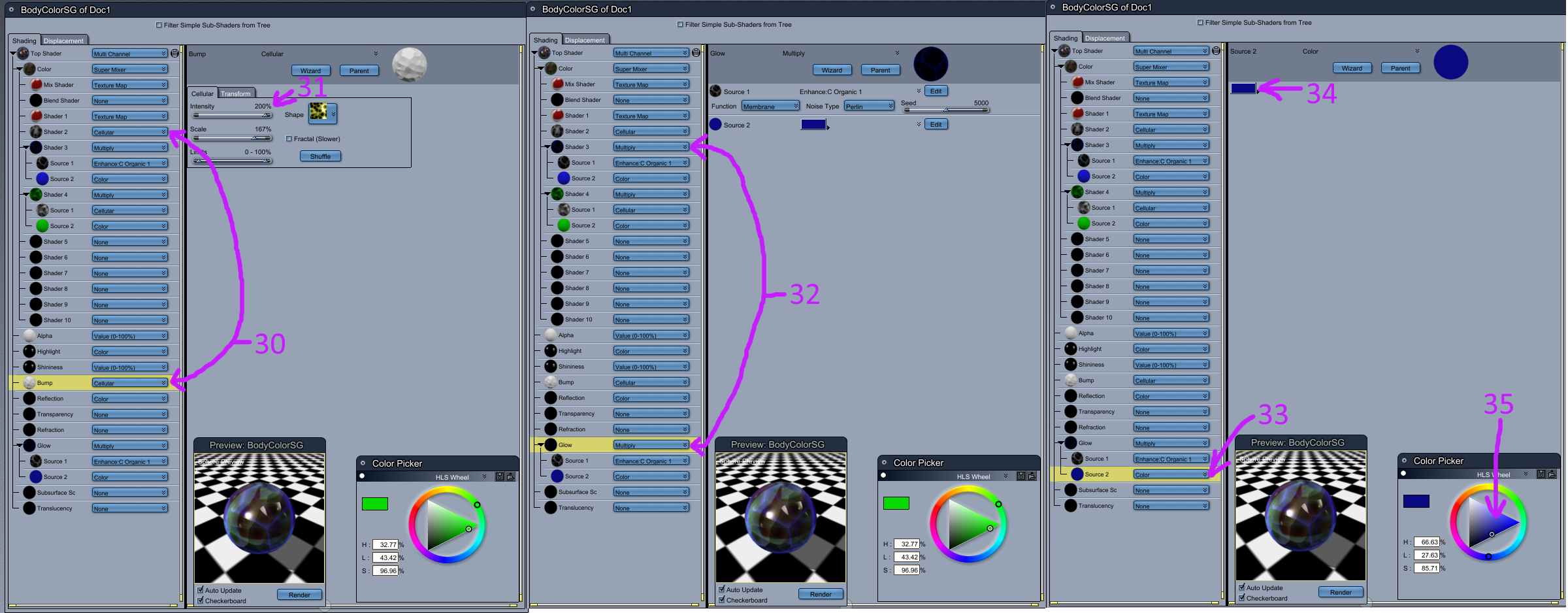Click the save-color icon in the middle Color Picker

point(1021,476)
